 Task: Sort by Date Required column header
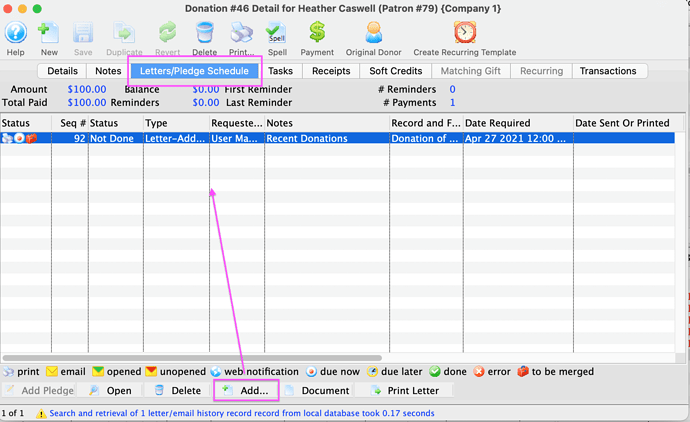point(518,123)
